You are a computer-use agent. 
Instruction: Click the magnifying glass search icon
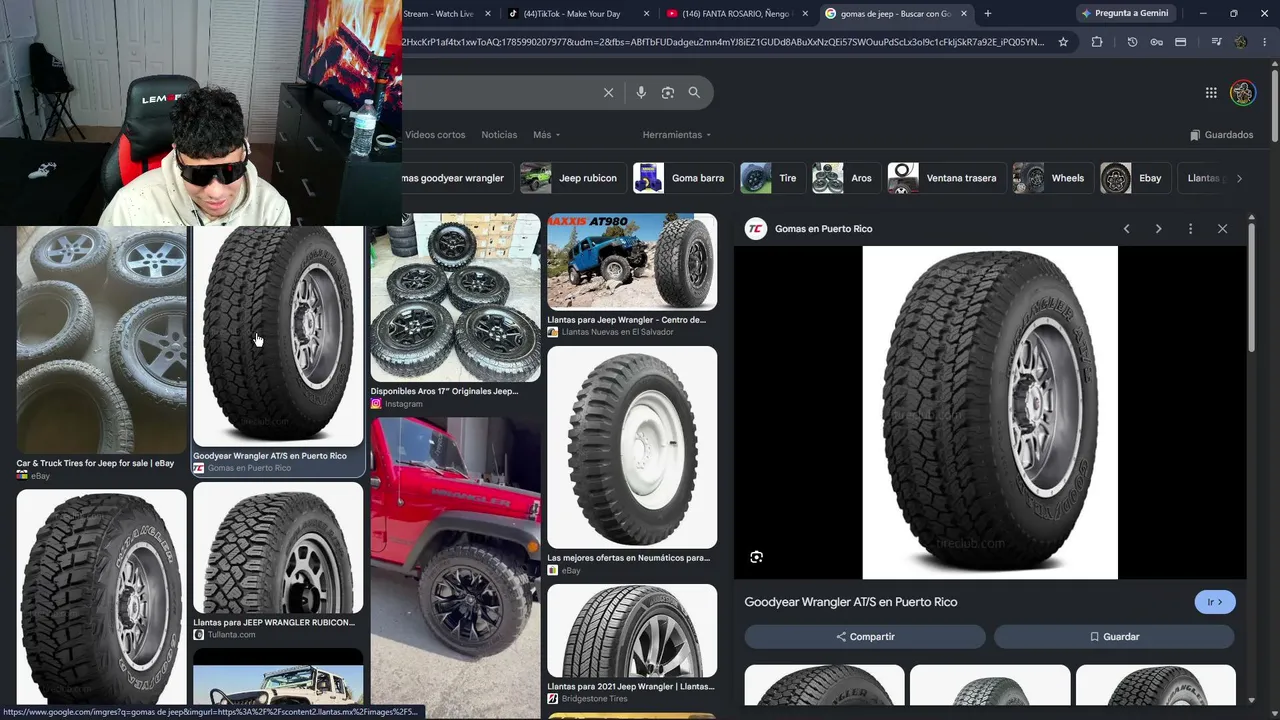coord(694,93)
